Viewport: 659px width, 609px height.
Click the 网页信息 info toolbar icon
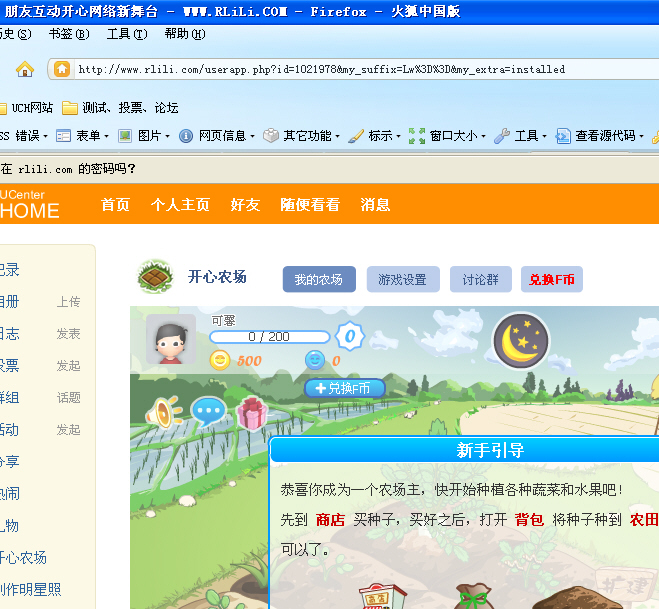(x=186, y=136)
